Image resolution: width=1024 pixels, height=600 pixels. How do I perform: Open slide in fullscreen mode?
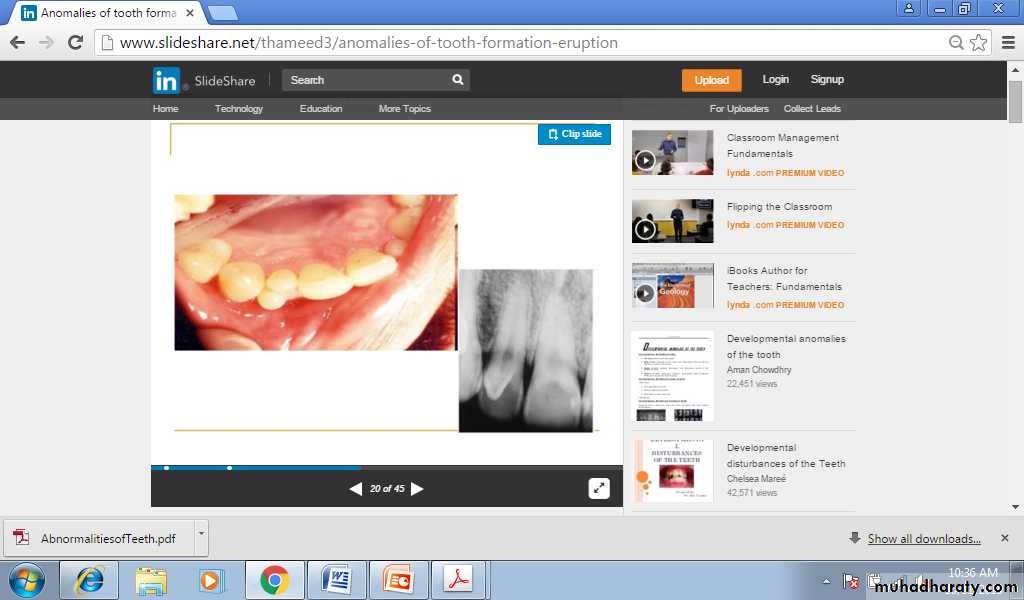click(598, 488)
